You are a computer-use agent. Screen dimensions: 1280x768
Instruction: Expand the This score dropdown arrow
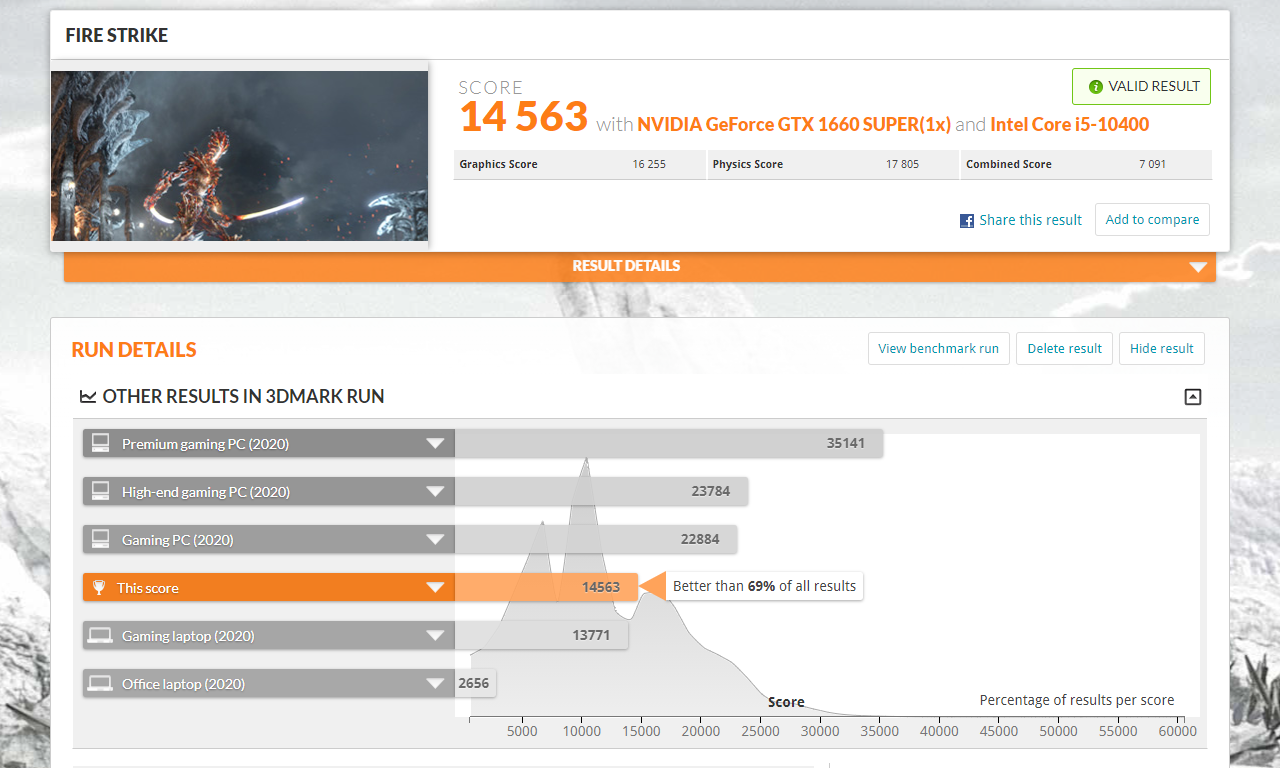(435, 588)
